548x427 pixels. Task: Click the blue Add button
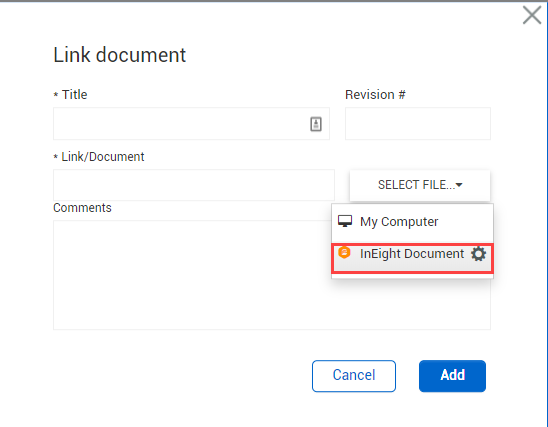(452, 376)
